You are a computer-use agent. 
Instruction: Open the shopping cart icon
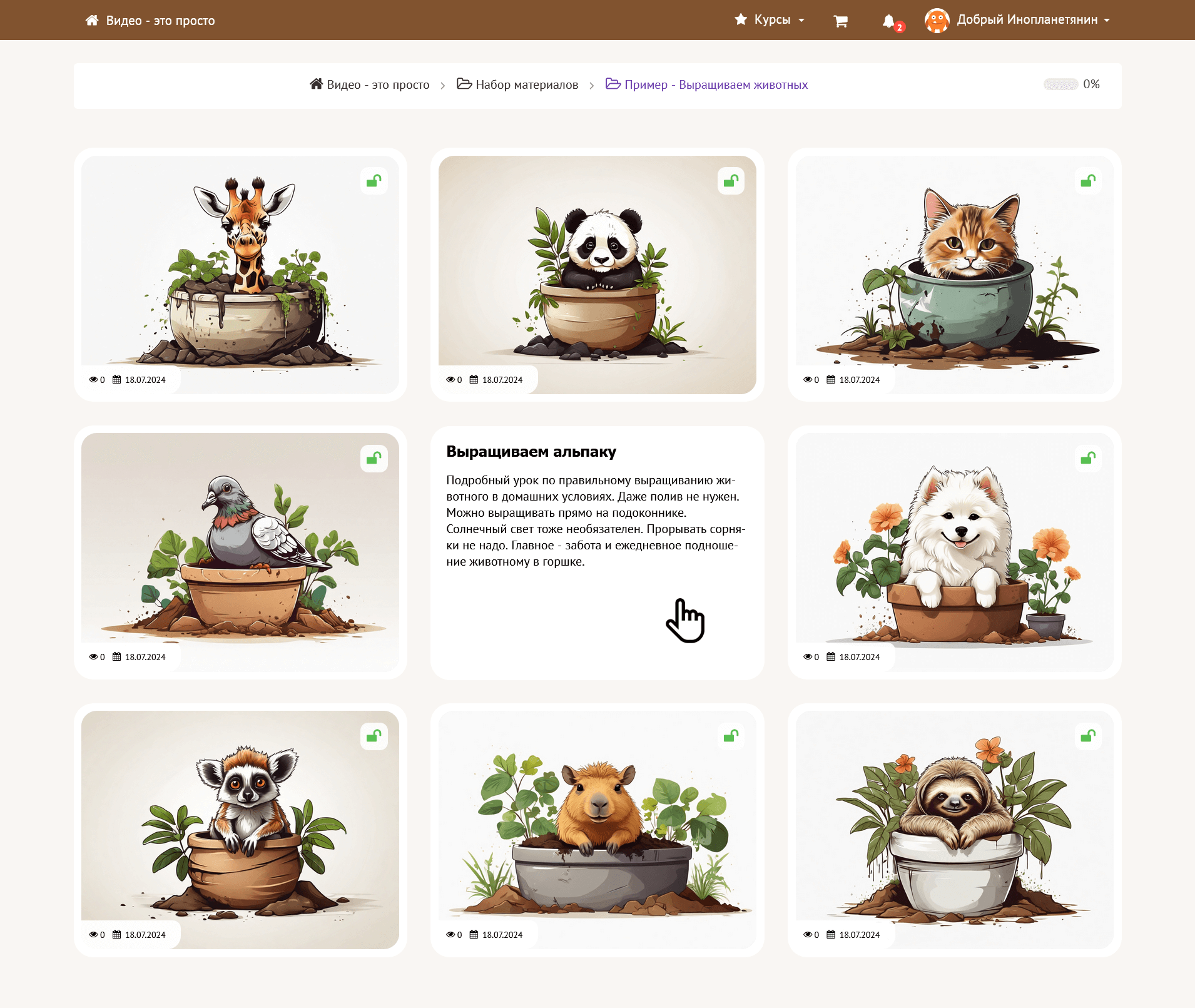tap(840, 21)
